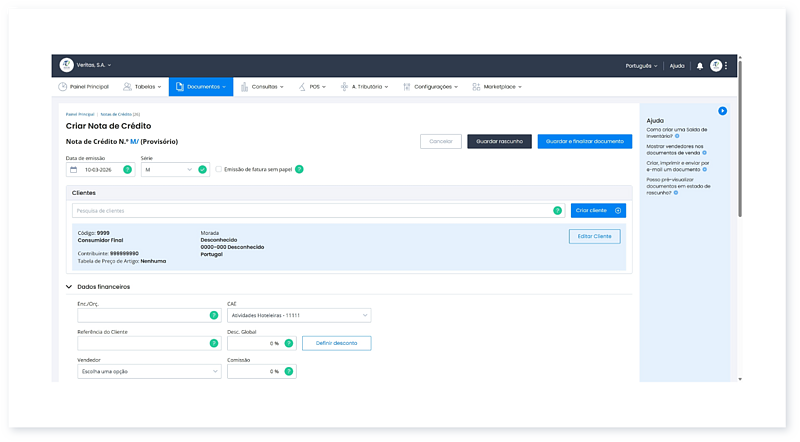This screenshot has height=442, width=800.
Task: Click help icon next to paperless invoice option
Action: tap(299, 169)
